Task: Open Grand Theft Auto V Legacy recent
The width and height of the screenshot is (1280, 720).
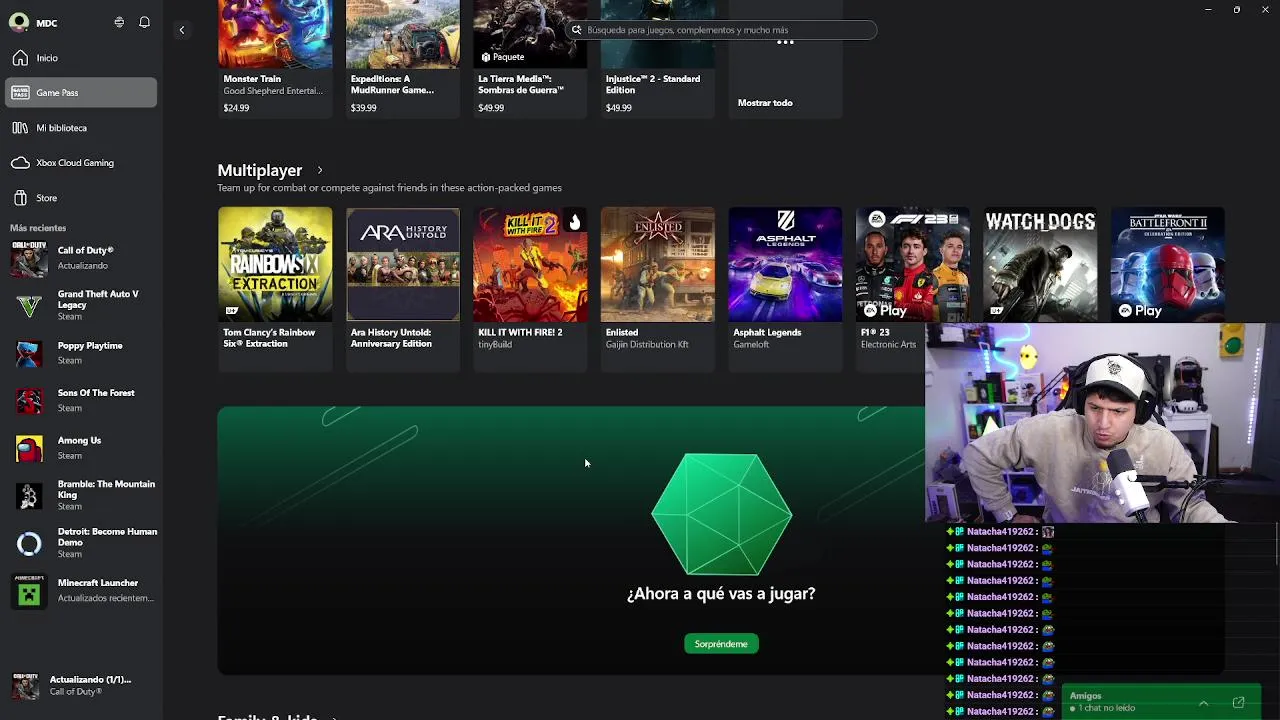Action: pos(81,305)
